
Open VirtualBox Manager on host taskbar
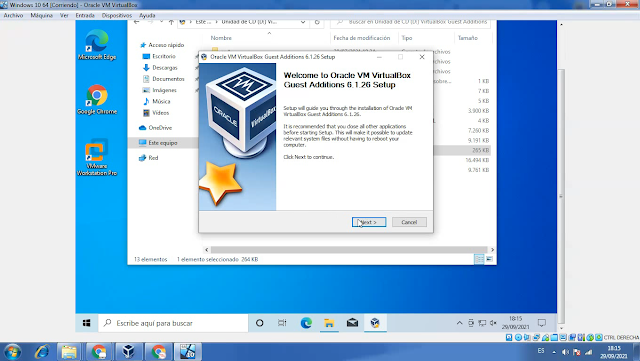click(129, 352)
